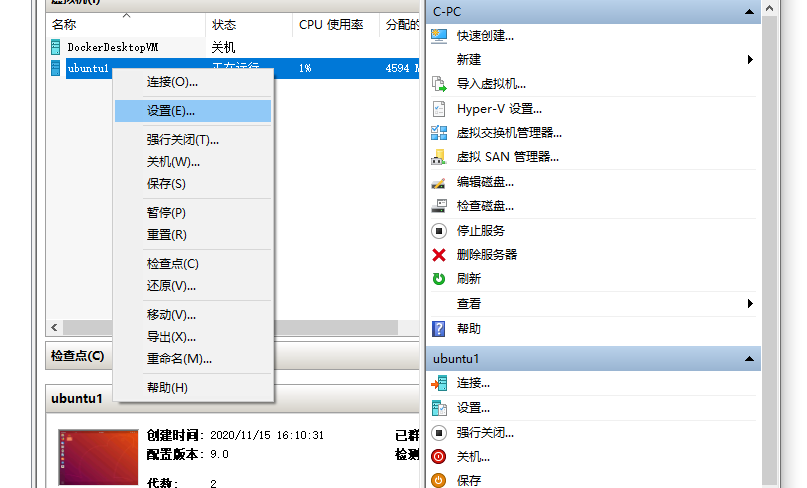Sort by CPU 使用率 column header
Screen dimensions: 807x488
[x=336, y=25]
